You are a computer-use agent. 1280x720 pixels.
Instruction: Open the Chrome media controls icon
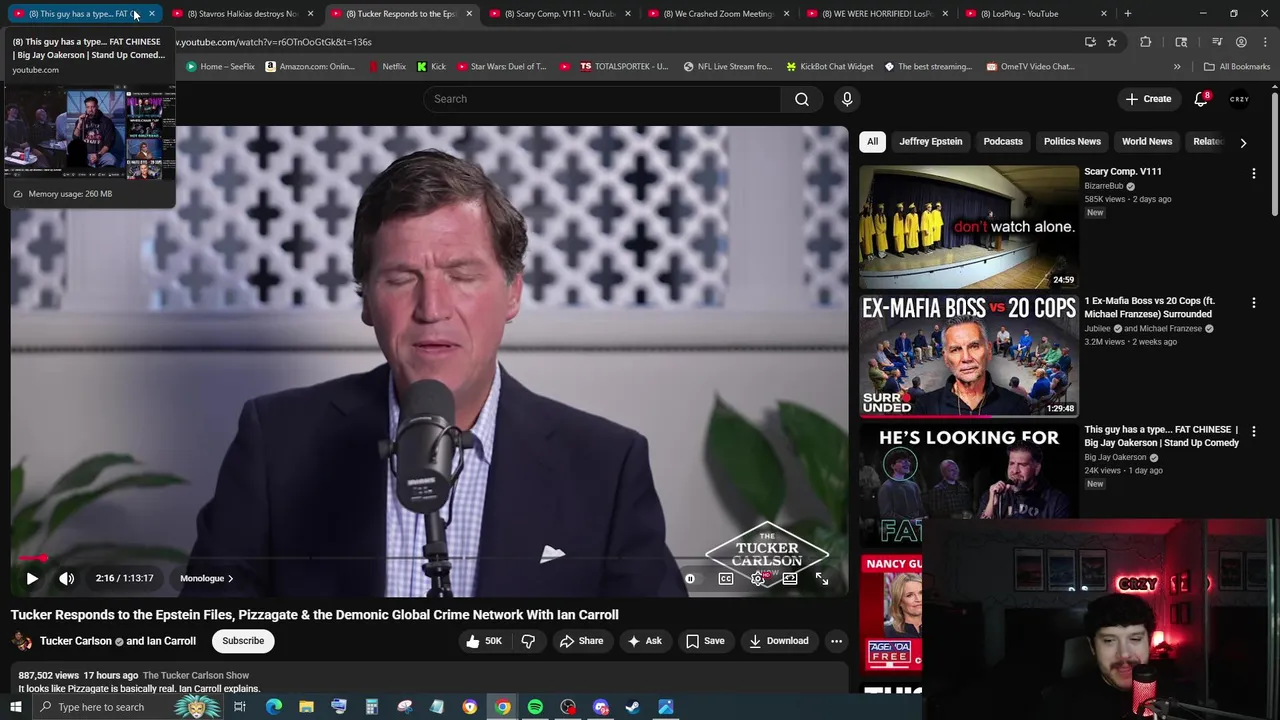coord(1217,42)
